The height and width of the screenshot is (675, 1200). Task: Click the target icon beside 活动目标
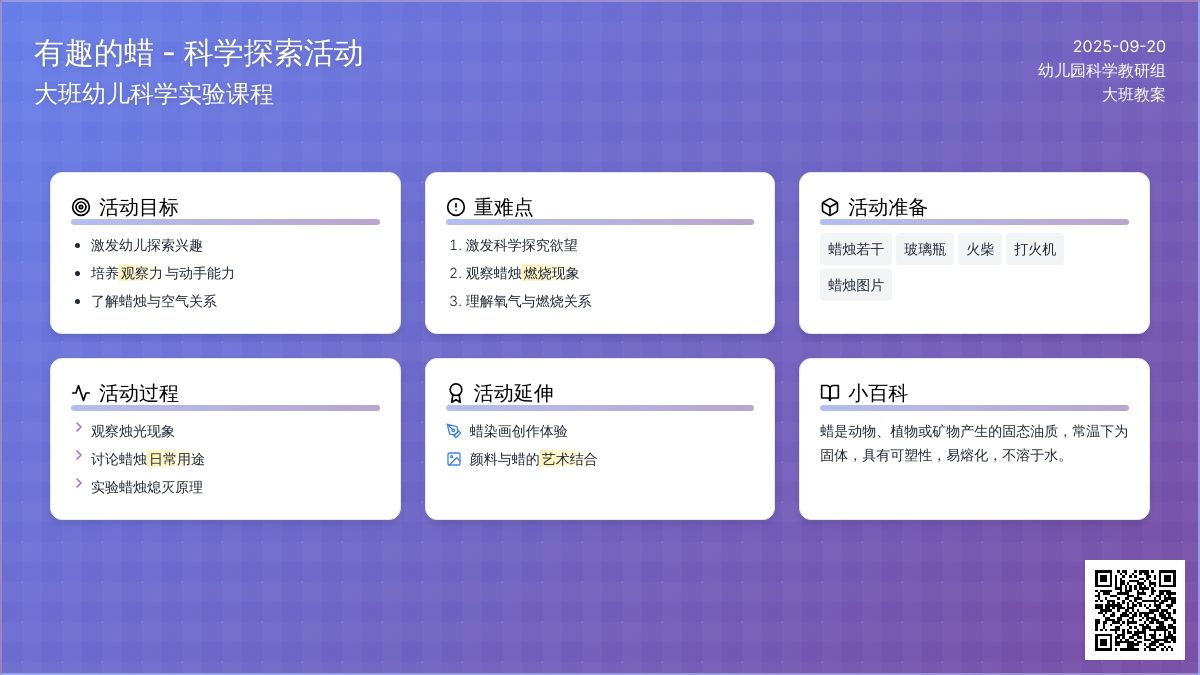pos(81,207)
